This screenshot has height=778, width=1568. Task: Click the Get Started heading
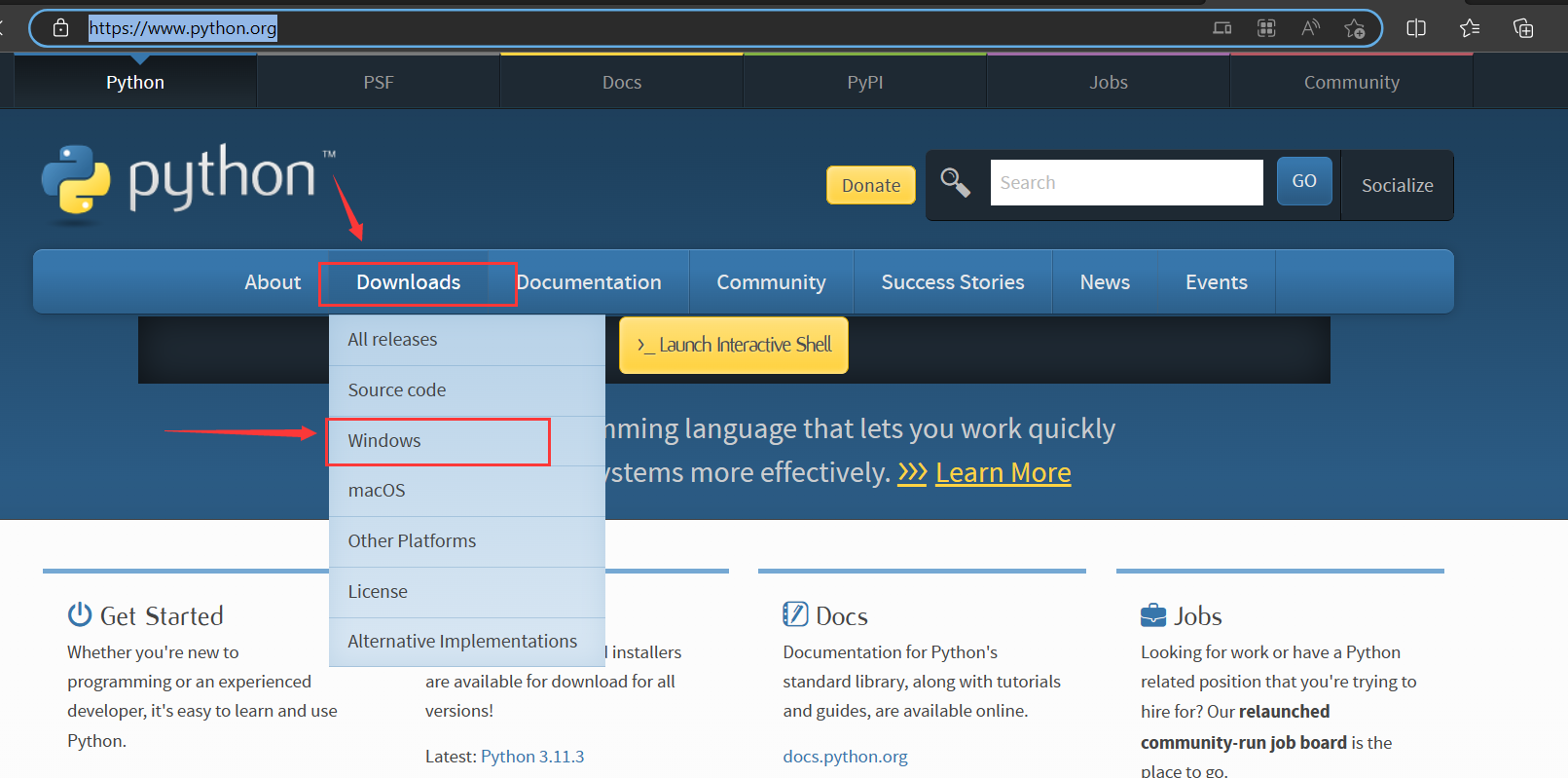(x=162, y=615)
